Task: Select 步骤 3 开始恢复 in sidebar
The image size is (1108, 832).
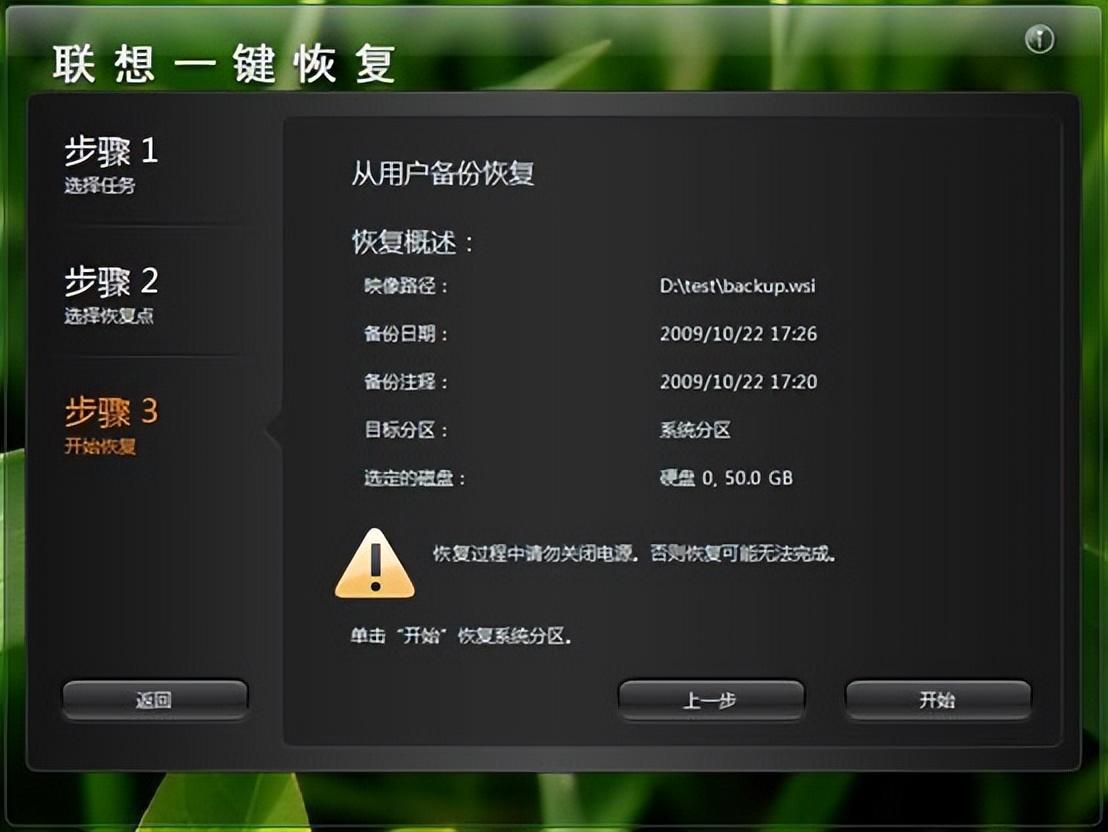Action: 112,426
